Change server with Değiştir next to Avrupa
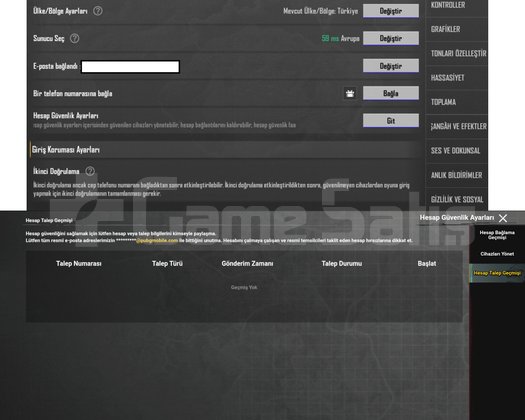Screen dimensions: 525x420 tap(391, 38)
